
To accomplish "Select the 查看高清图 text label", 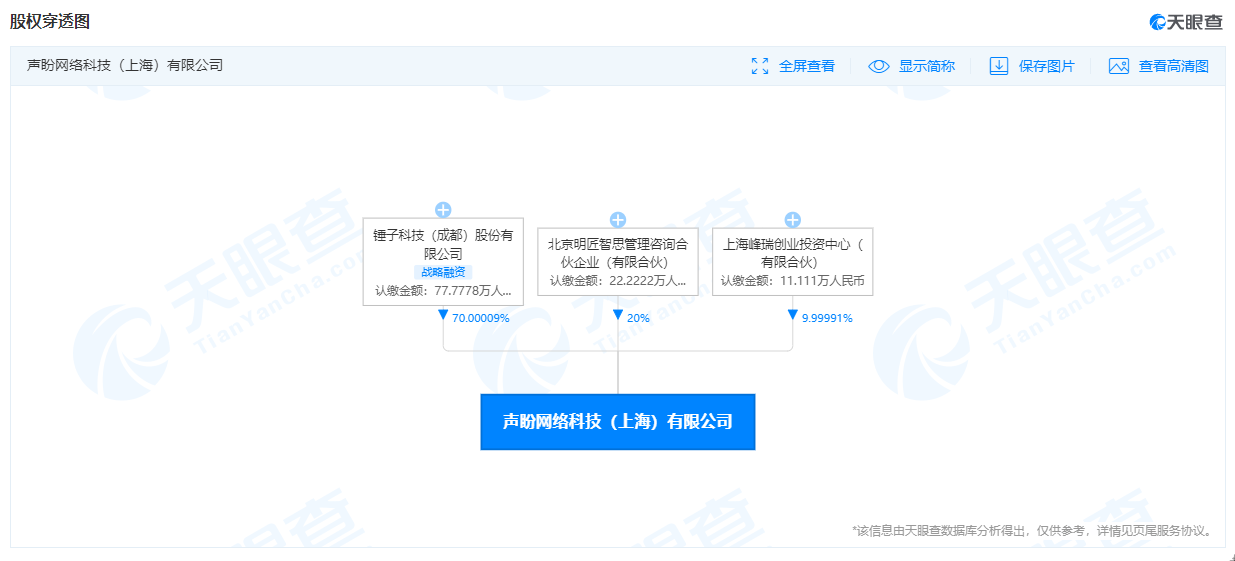I will coord(1173,66).
